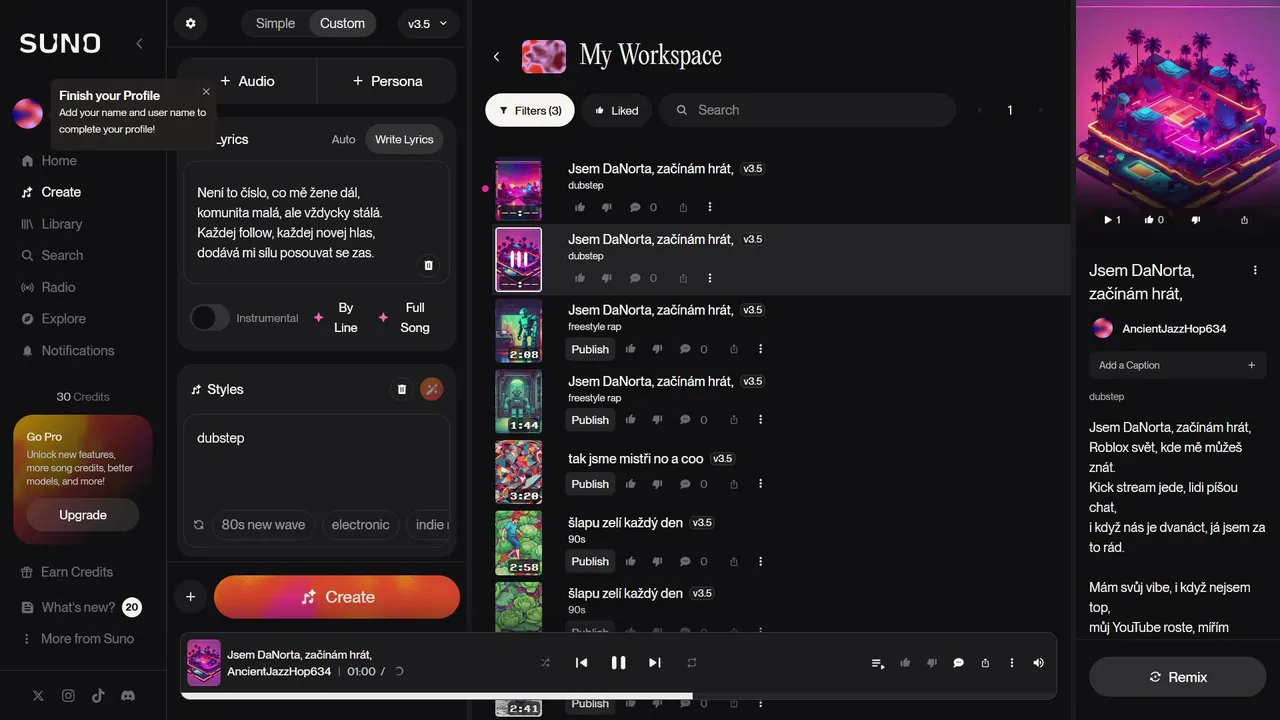Image resolution: width=1280 pixels, height=720 pixels.
Task: Open Radio in the sidebar
Action: pos(48,287)
